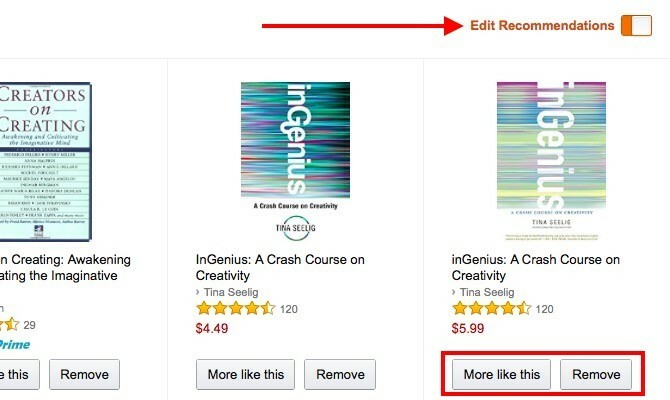Open the Creators on Creating title link

pos(65,268)
